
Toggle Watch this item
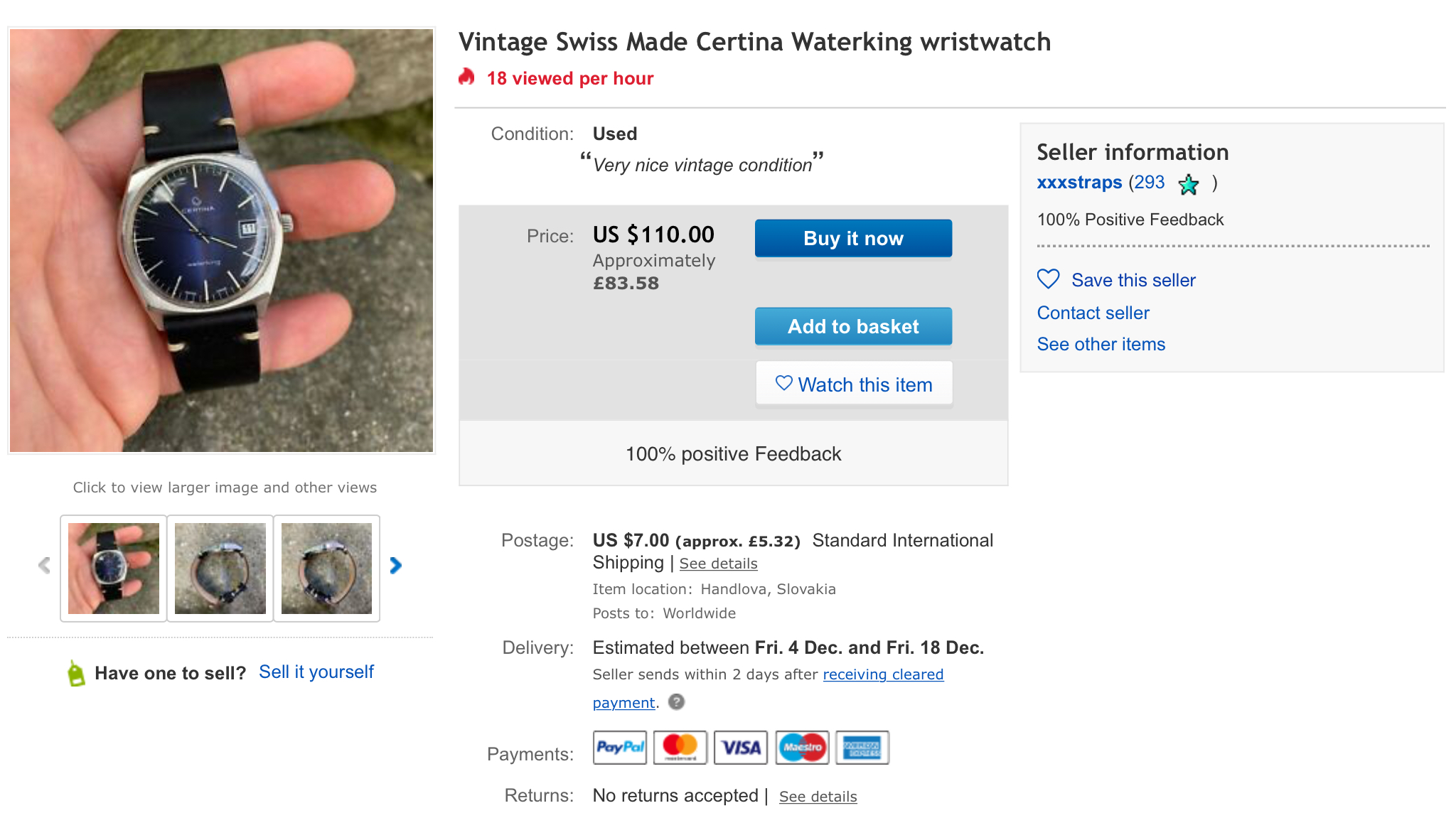(x=854, y=384)
